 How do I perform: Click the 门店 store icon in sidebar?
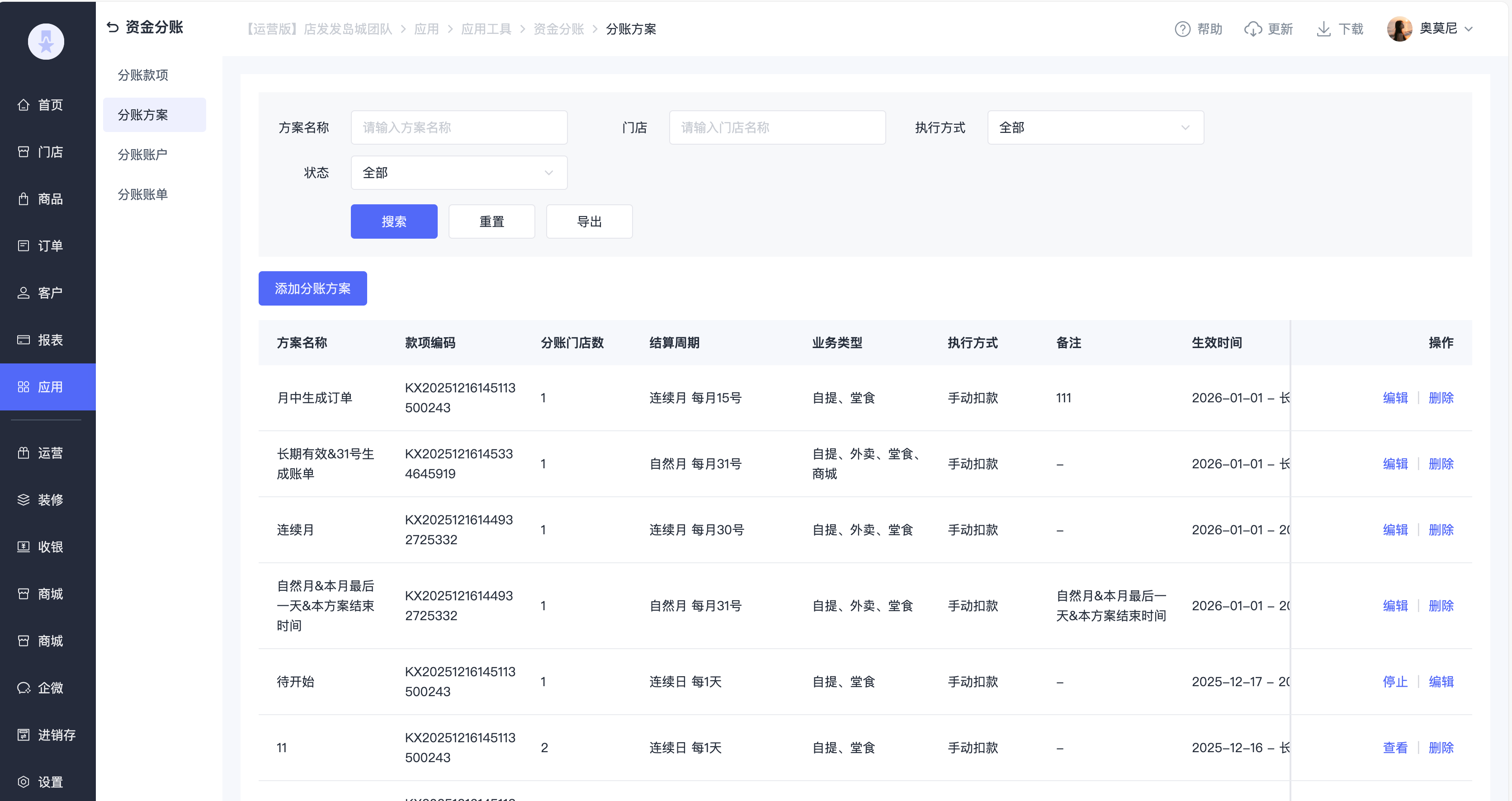tap(24, 152)
